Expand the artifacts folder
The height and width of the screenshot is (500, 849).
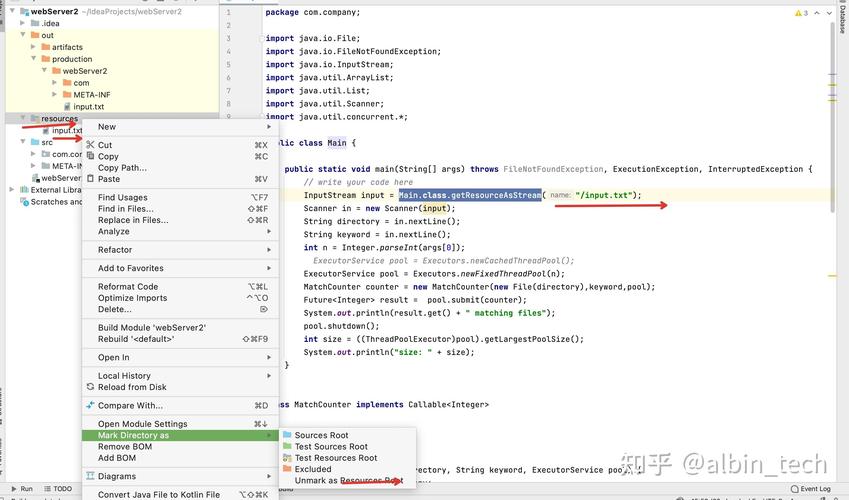pyautogui.click(x=33, y=47)
